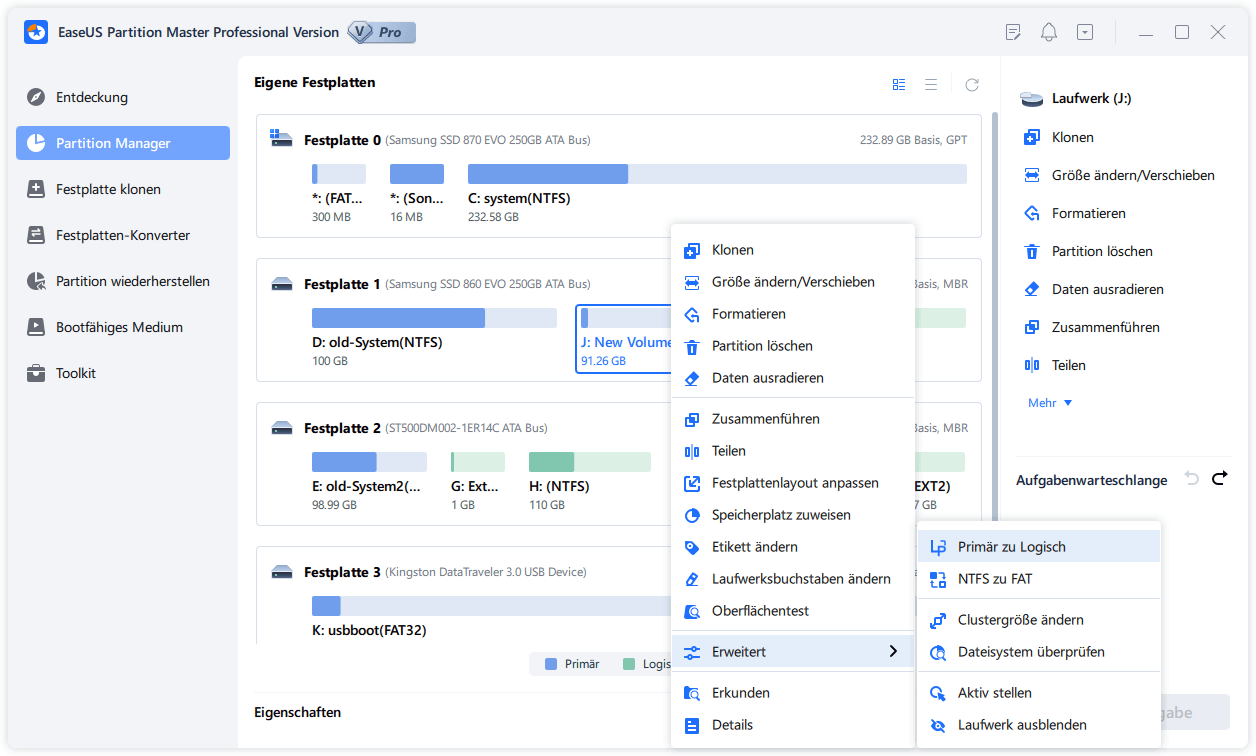Click Partition löschen in the right panel
The height and width of the screenshot is (756, 1256).
[1088, 251]
